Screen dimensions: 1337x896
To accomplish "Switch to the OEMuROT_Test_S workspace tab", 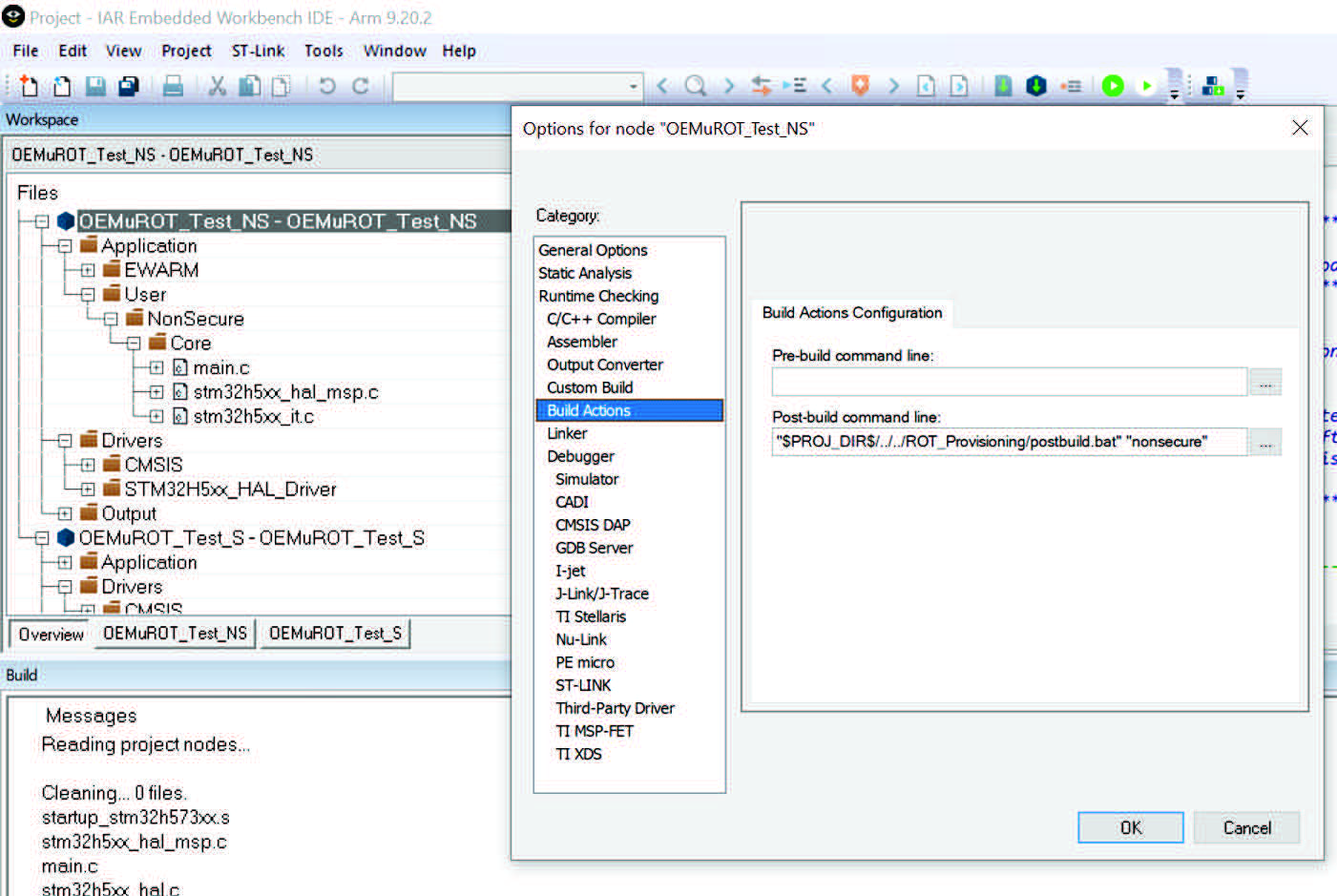I will [x=335, y=634].
